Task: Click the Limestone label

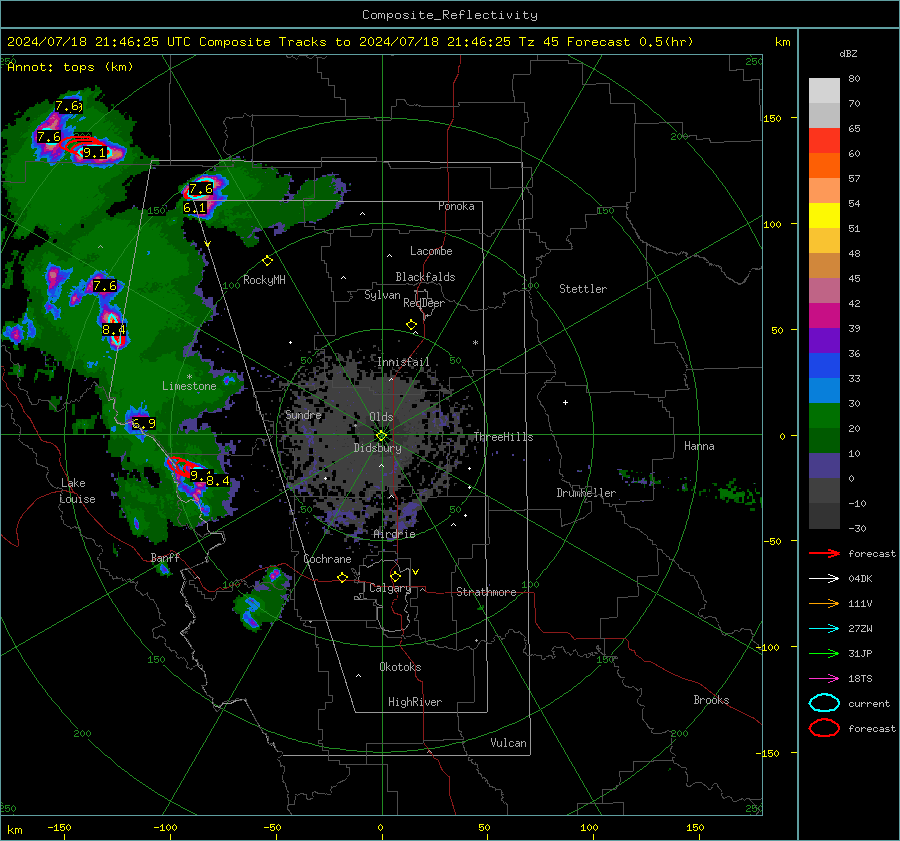Action: pyautogui.click(x=189, y=386)
